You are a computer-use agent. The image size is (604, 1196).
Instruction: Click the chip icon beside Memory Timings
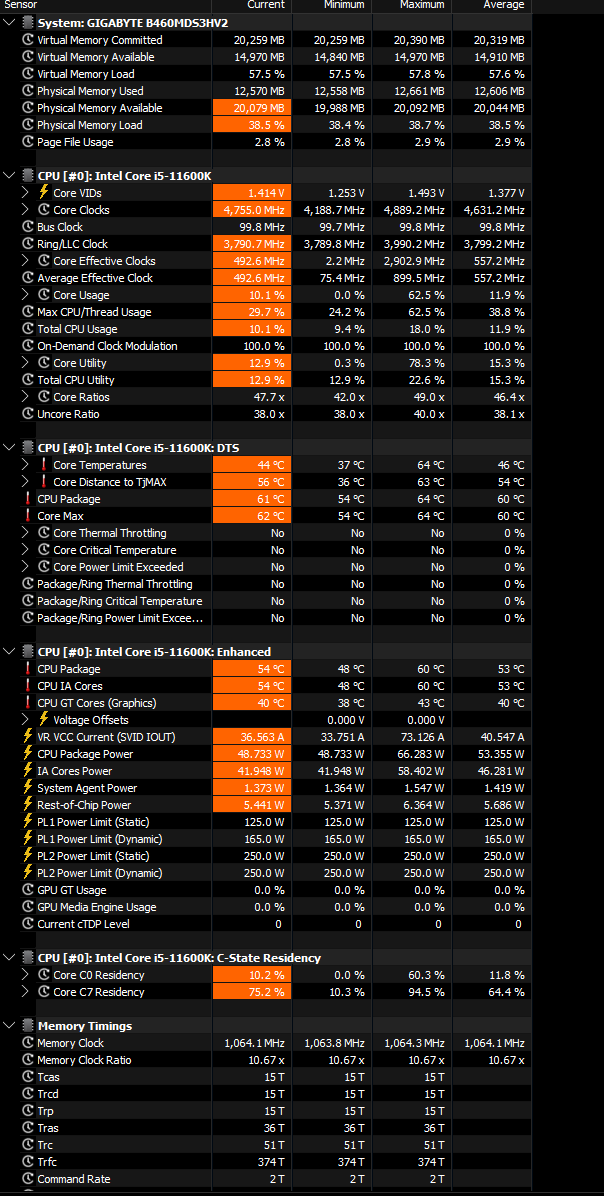27,1026
